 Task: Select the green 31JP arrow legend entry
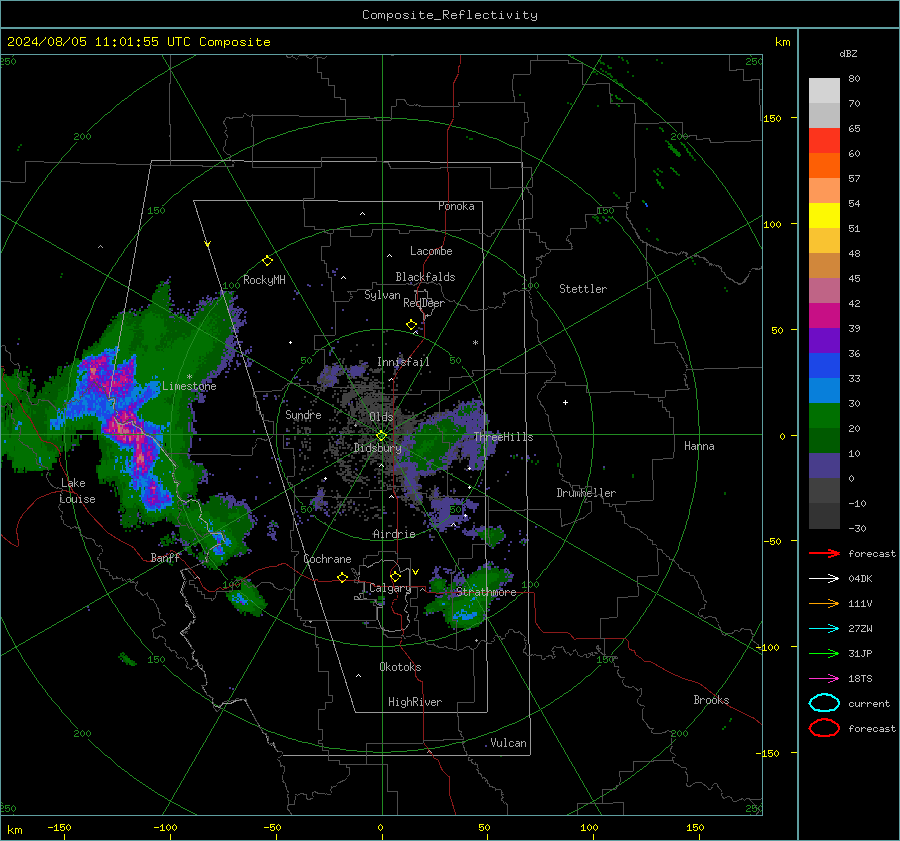tap(824, 653)
